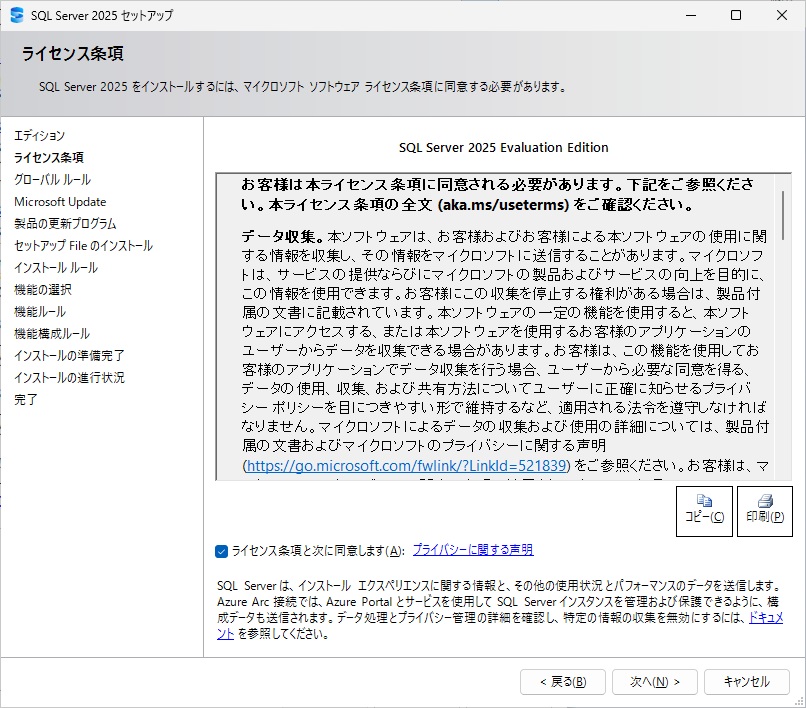The width and height of the screenshot is (806, 708).
Task: Select 完了 at the bottom of the step list
Action: (22, 399)
